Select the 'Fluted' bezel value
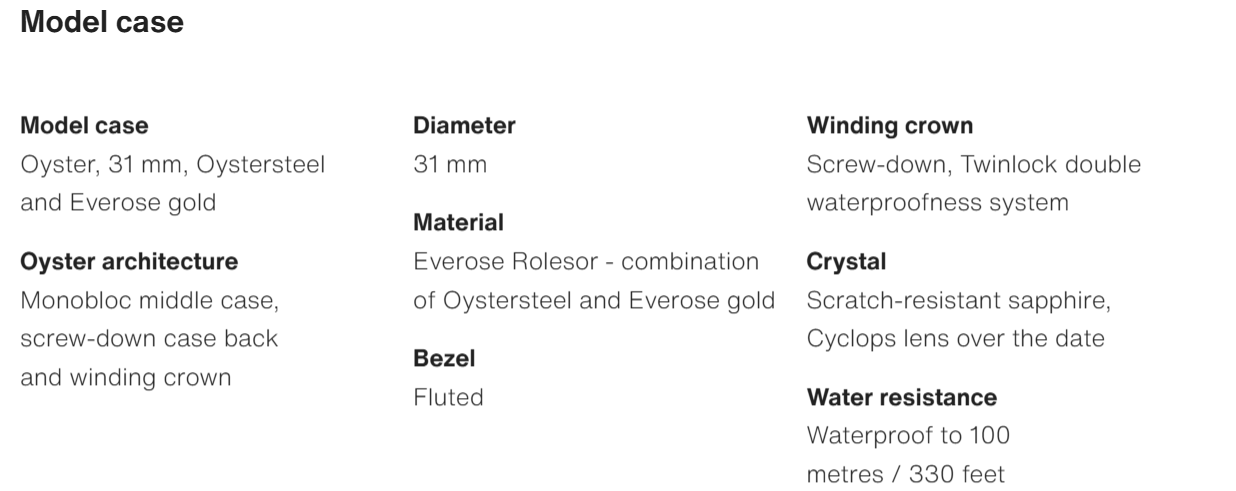This screenshot has width=1236, height=491. (x=448, y=397)
